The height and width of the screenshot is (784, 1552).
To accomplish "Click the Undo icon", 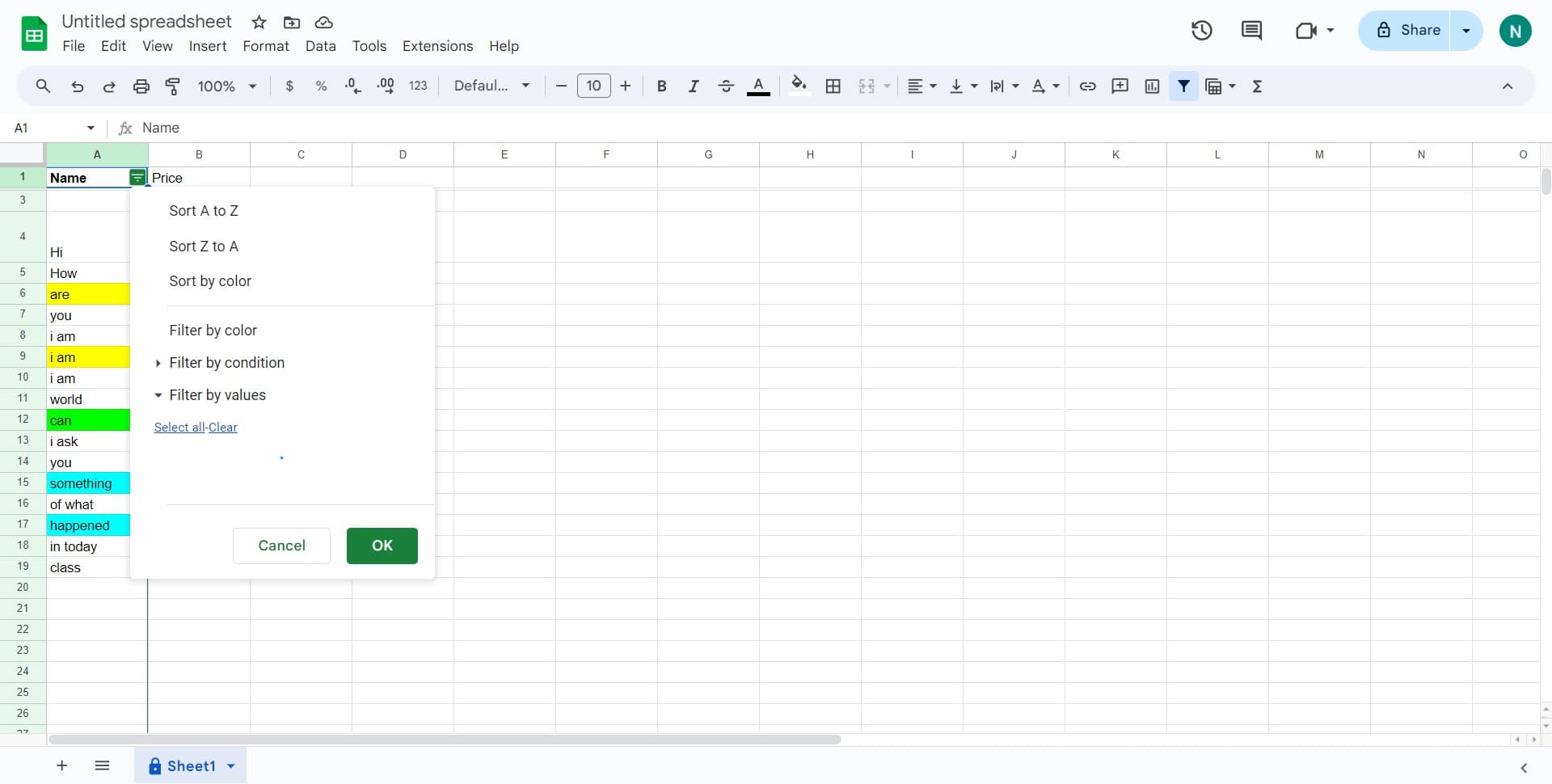I will click(x=77, y=86).
